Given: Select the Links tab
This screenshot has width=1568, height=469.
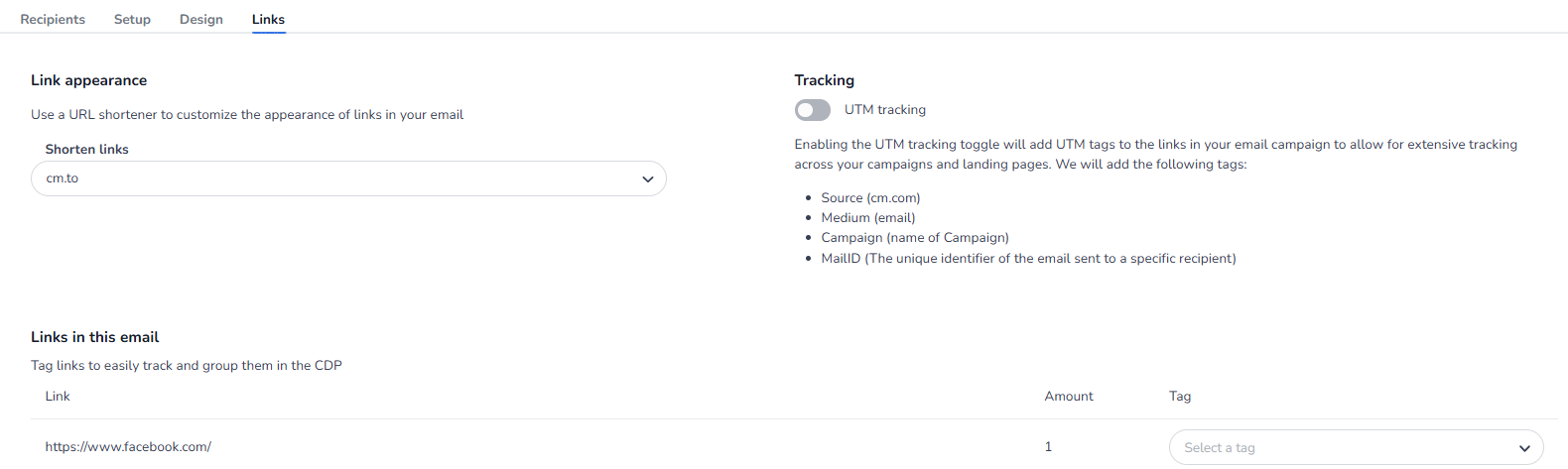Looking at the screenshot, I should [x=268, y=19].
